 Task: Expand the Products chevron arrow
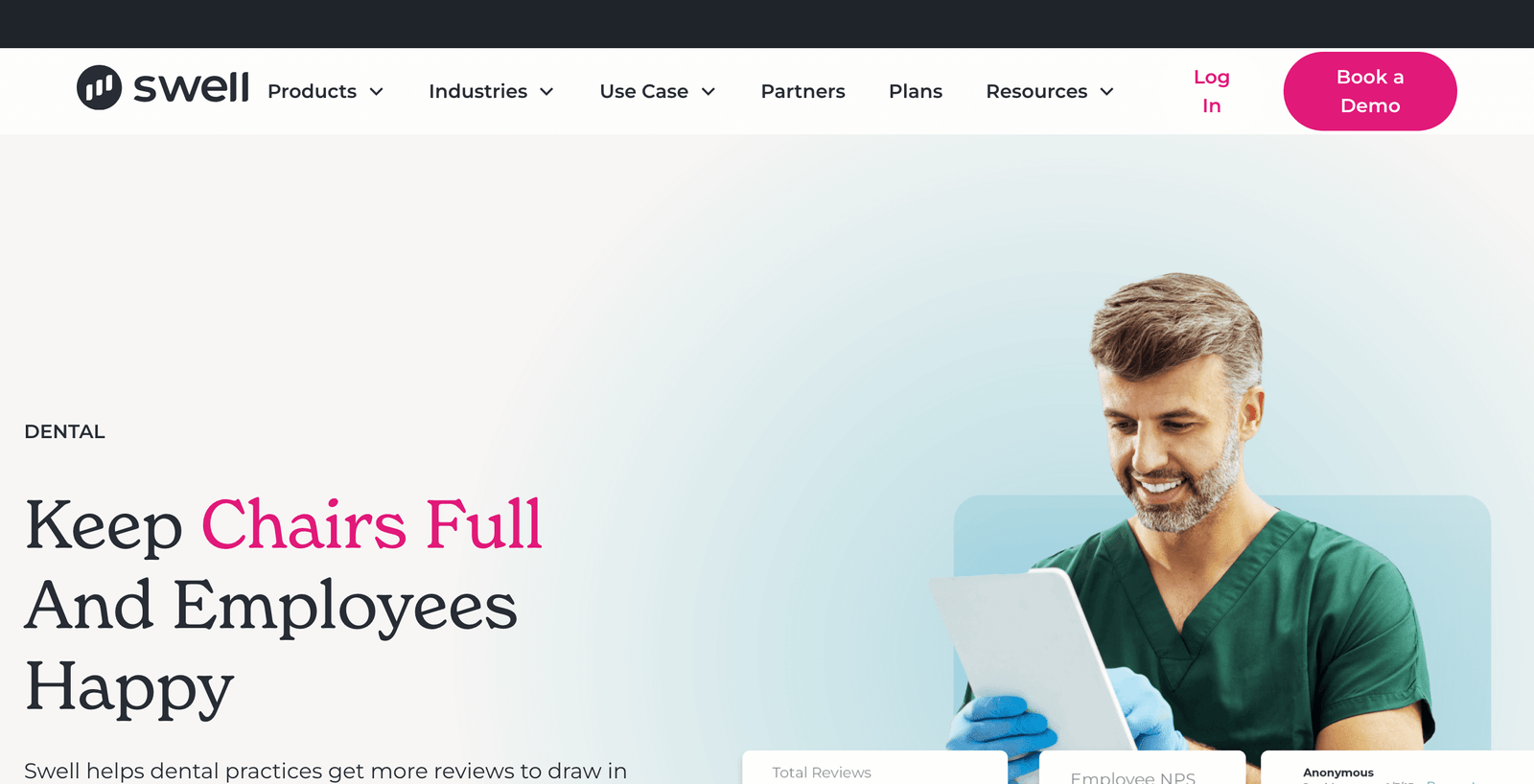coord(377,92)
